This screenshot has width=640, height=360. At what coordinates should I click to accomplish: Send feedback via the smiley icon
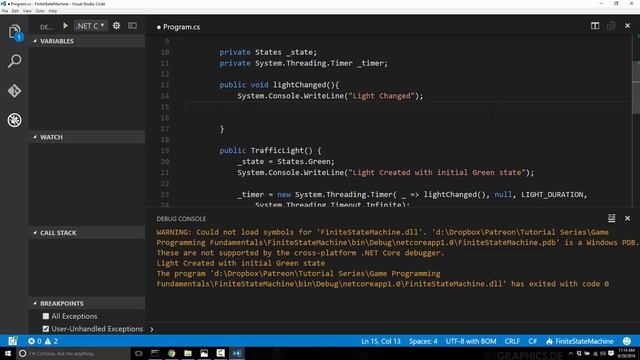[627, 341]
